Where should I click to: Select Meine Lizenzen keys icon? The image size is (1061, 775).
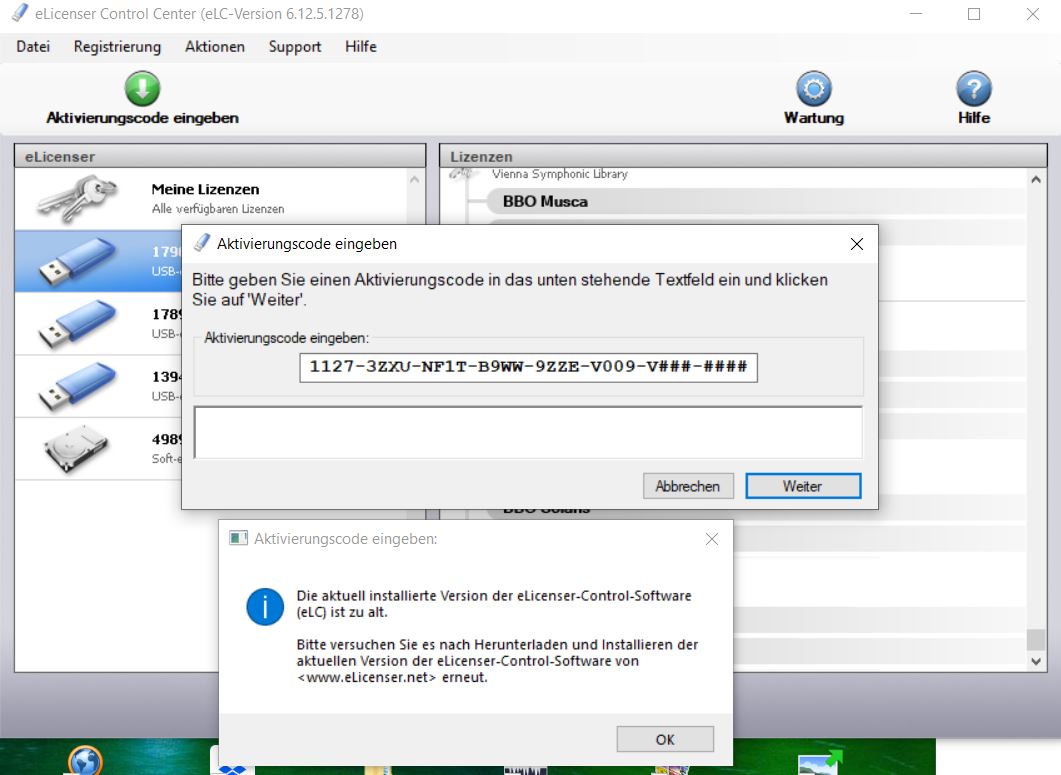click(76, 198)
